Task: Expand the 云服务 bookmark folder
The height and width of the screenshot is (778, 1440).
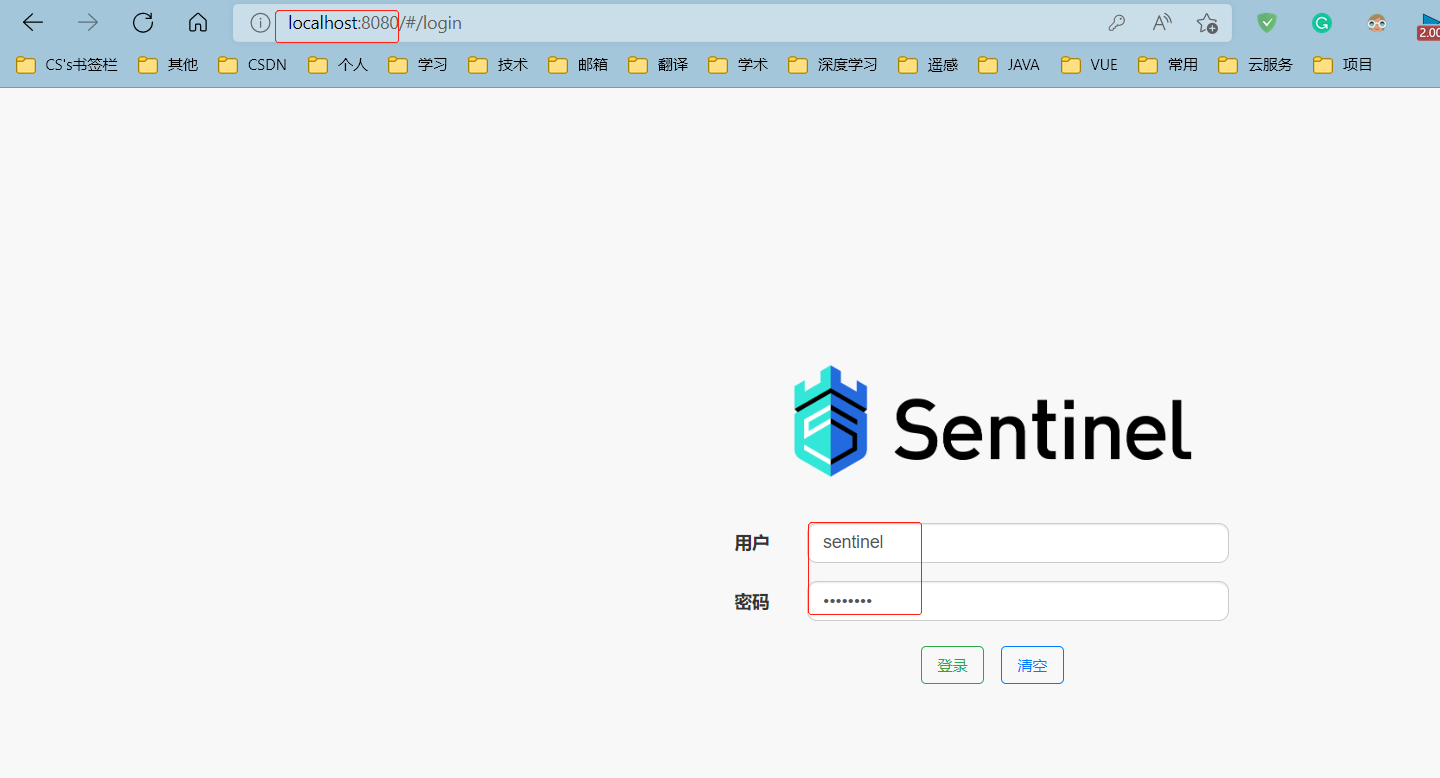Action: tap(1256, 65)
